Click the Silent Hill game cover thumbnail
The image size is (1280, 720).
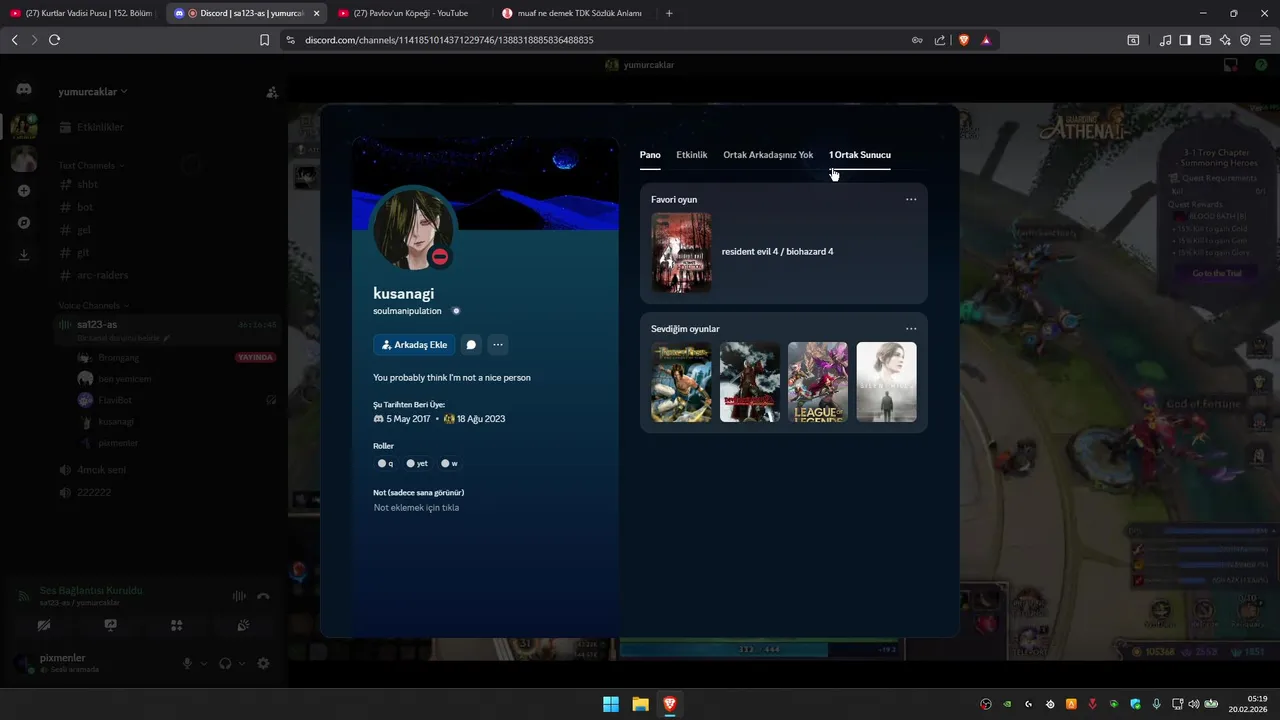tap(886, 382)
